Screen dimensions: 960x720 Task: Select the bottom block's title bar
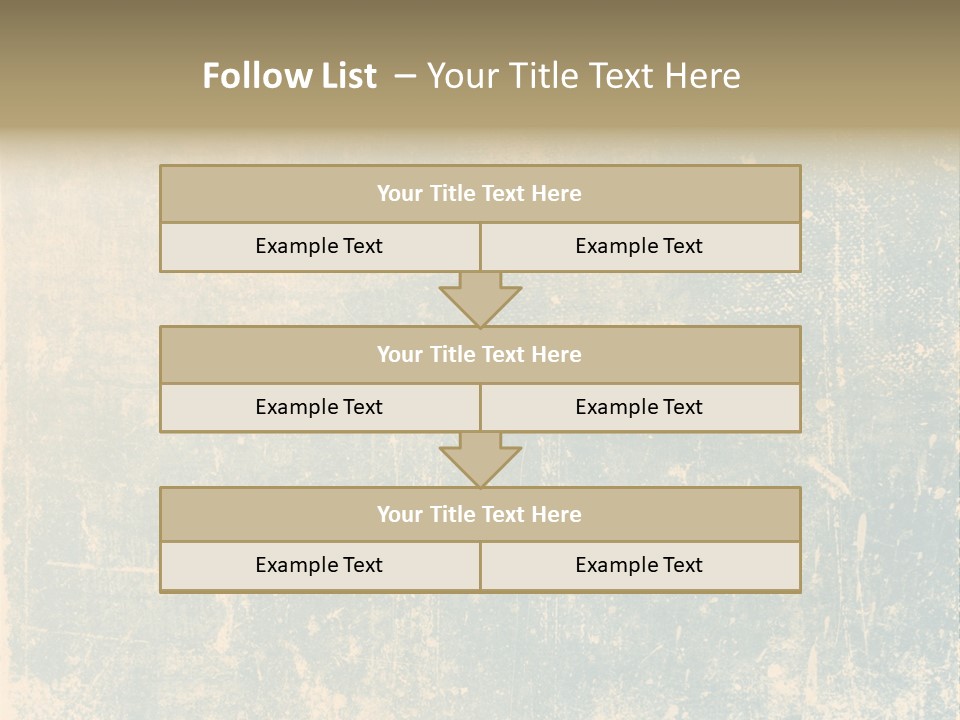coord(479,515)
